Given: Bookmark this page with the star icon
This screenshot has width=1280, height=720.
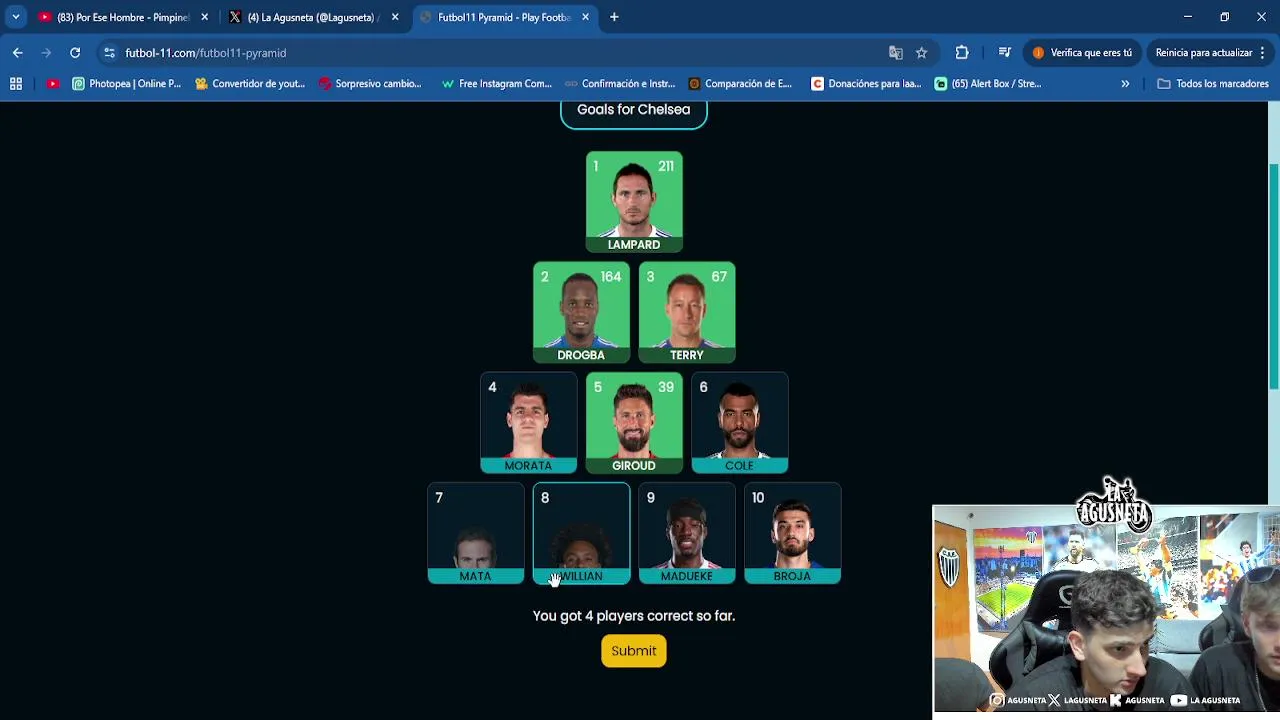Looking at the screenshot, I should (922, 53).
